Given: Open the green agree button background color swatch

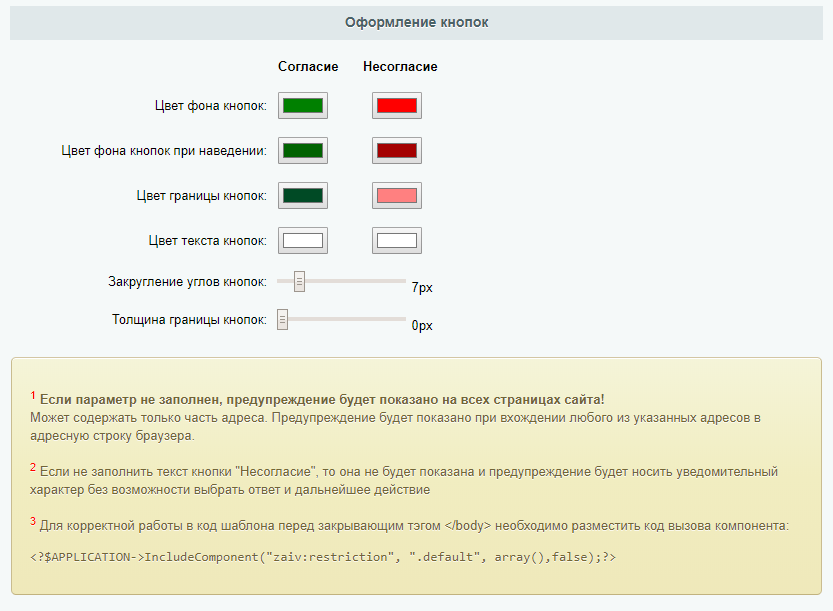Looking at the screenshot, I should [303, 105].
